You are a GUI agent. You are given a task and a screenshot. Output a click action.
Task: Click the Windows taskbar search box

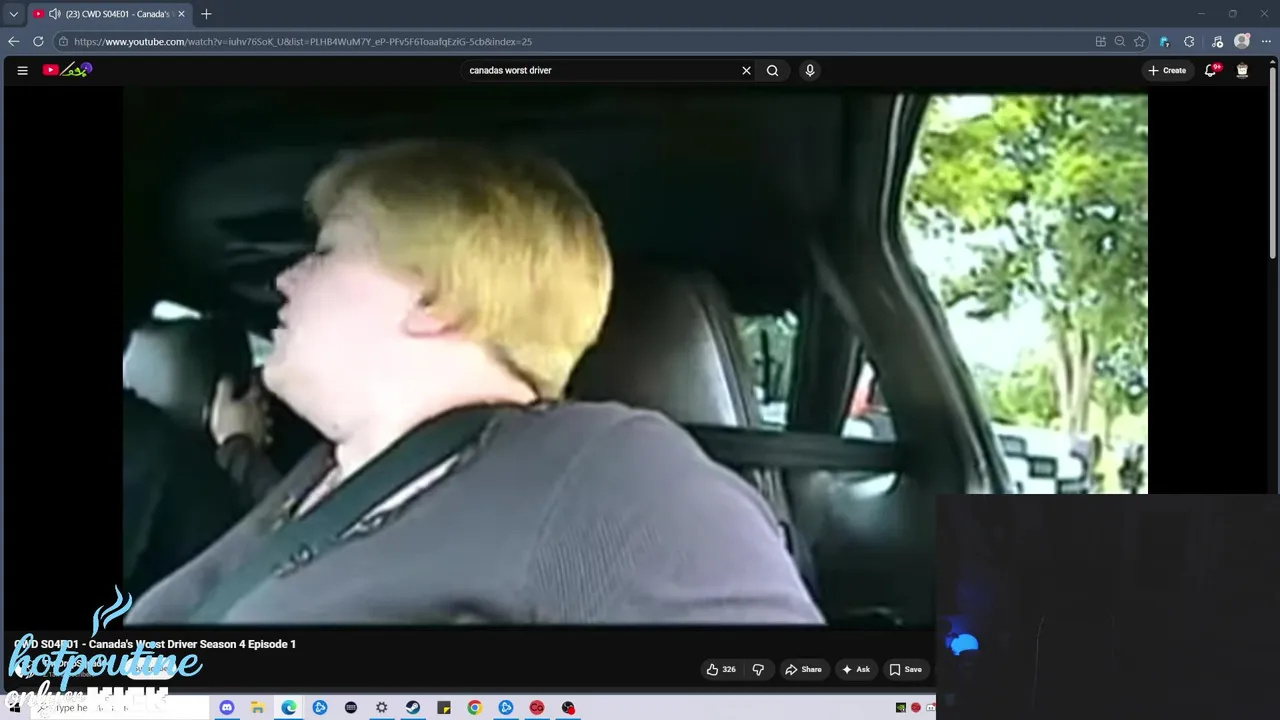pyautogui.click(x=120, y=708)
